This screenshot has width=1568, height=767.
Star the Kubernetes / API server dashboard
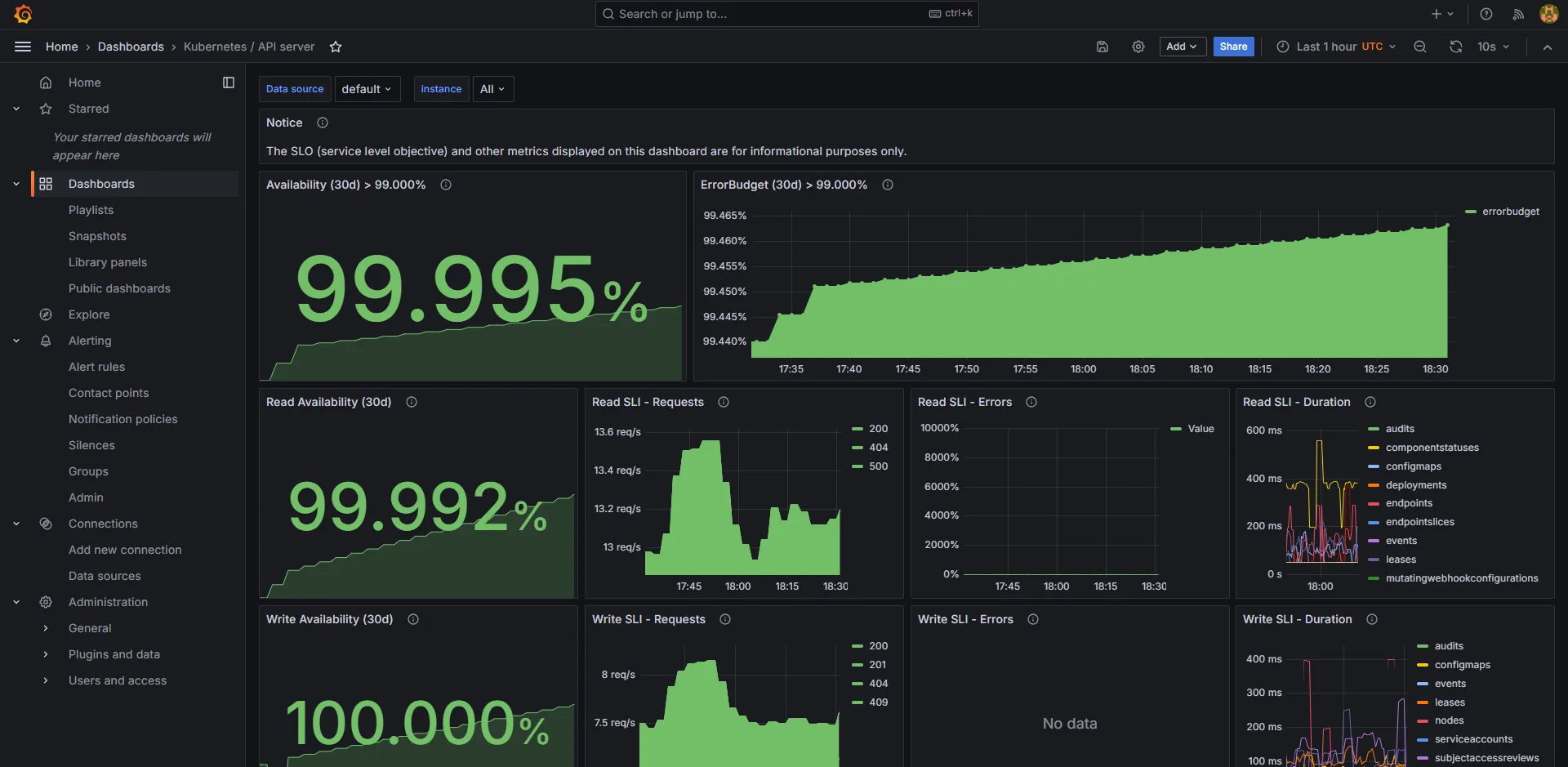[x=336, y=47]
